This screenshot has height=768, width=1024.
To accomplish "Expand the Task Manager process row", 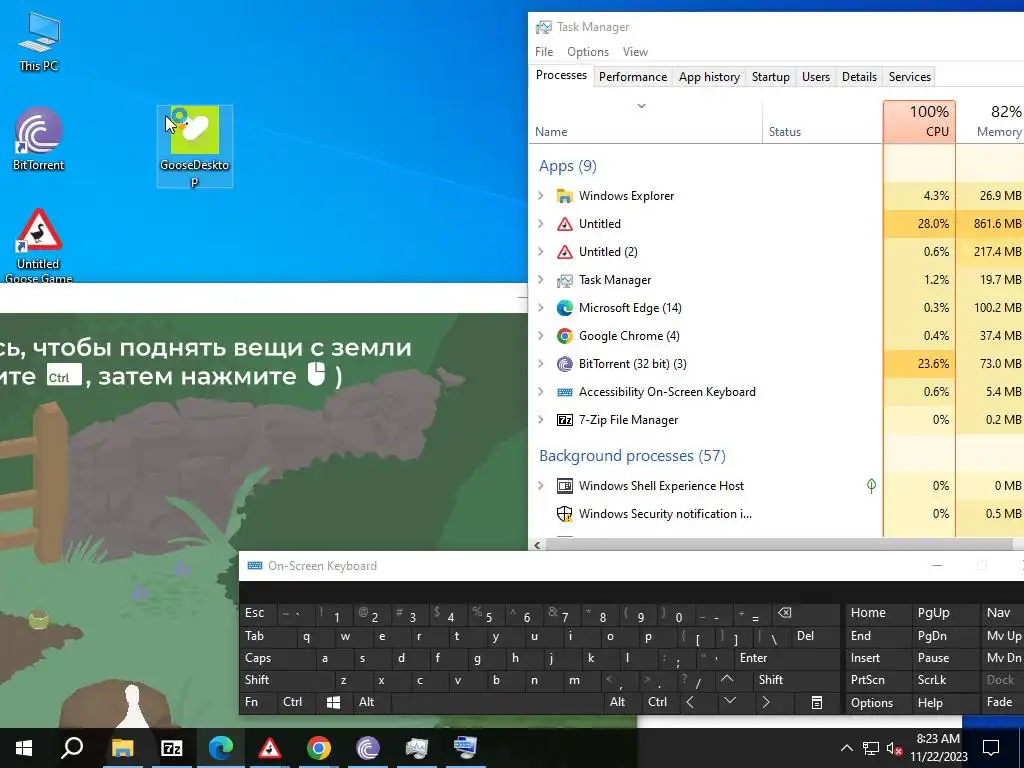I will (541, 280).
